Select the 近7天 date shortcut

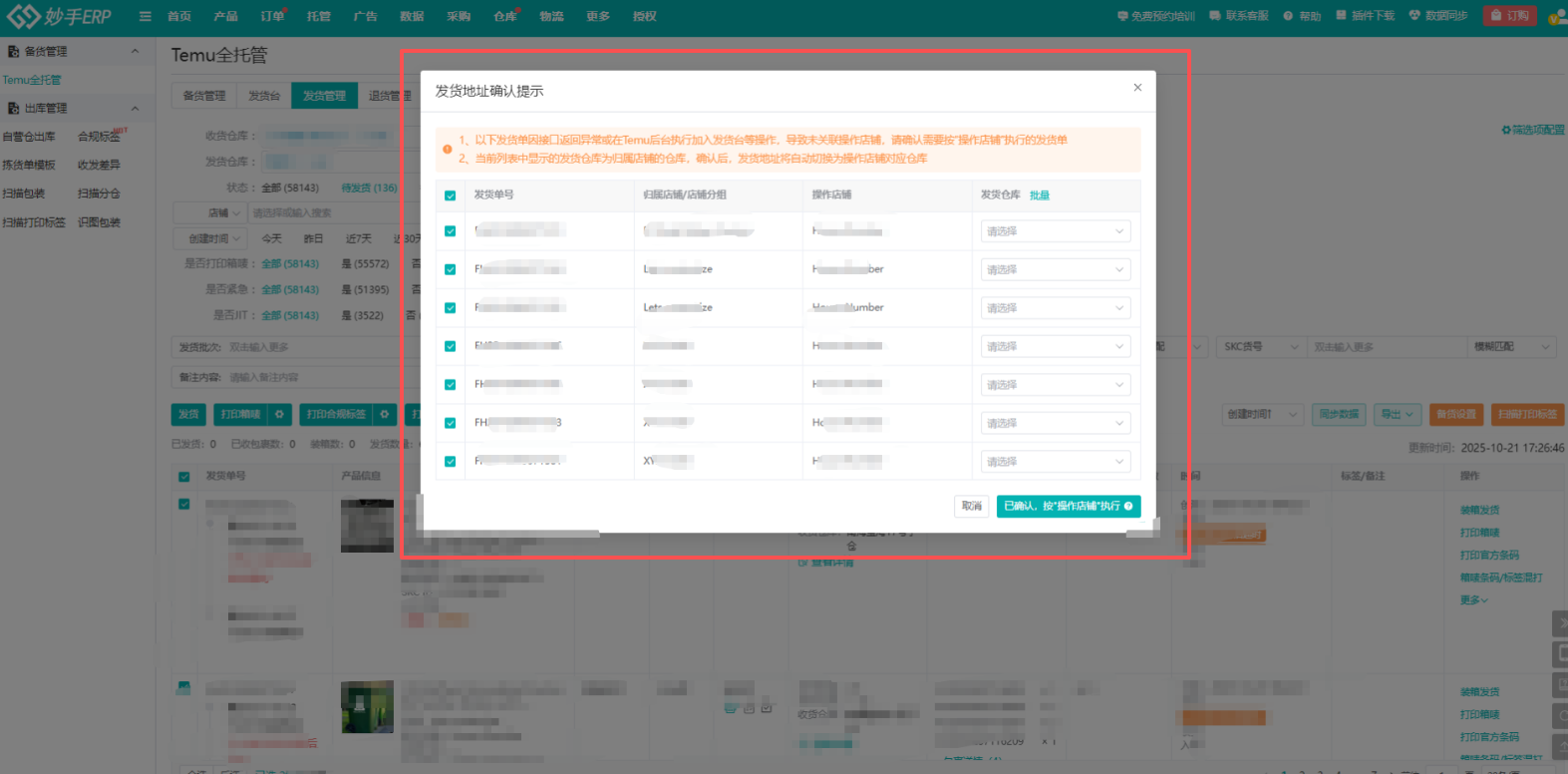point(359,239)
